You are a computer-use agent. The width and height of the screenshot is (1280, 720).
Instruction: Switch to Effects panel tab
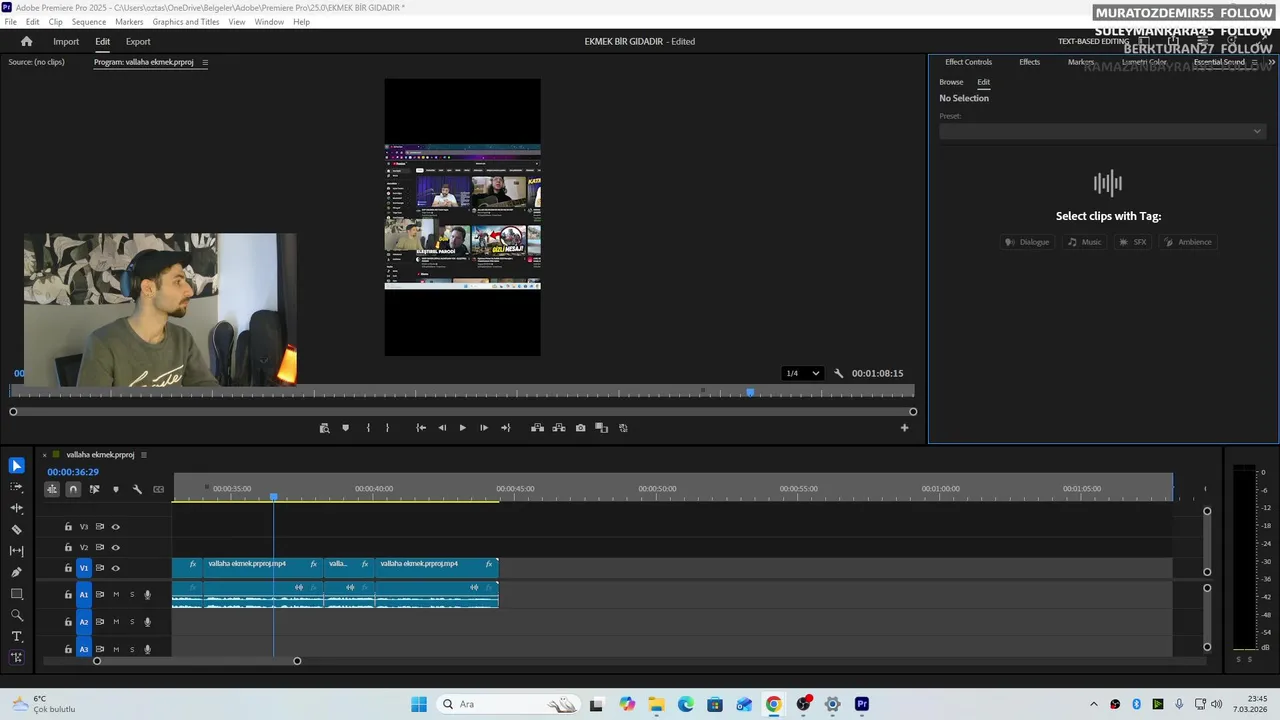1030,62
